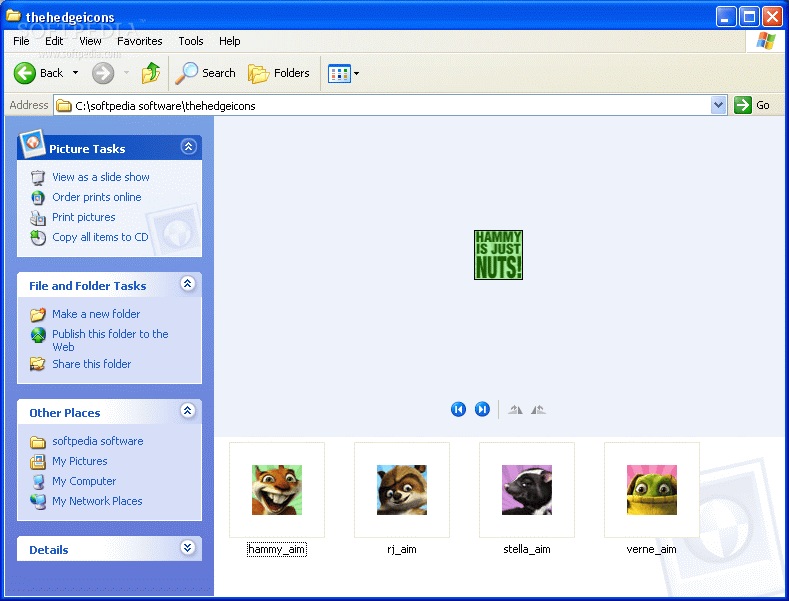
Task: Collapse the Other Places panel
Action: [188, 411]
